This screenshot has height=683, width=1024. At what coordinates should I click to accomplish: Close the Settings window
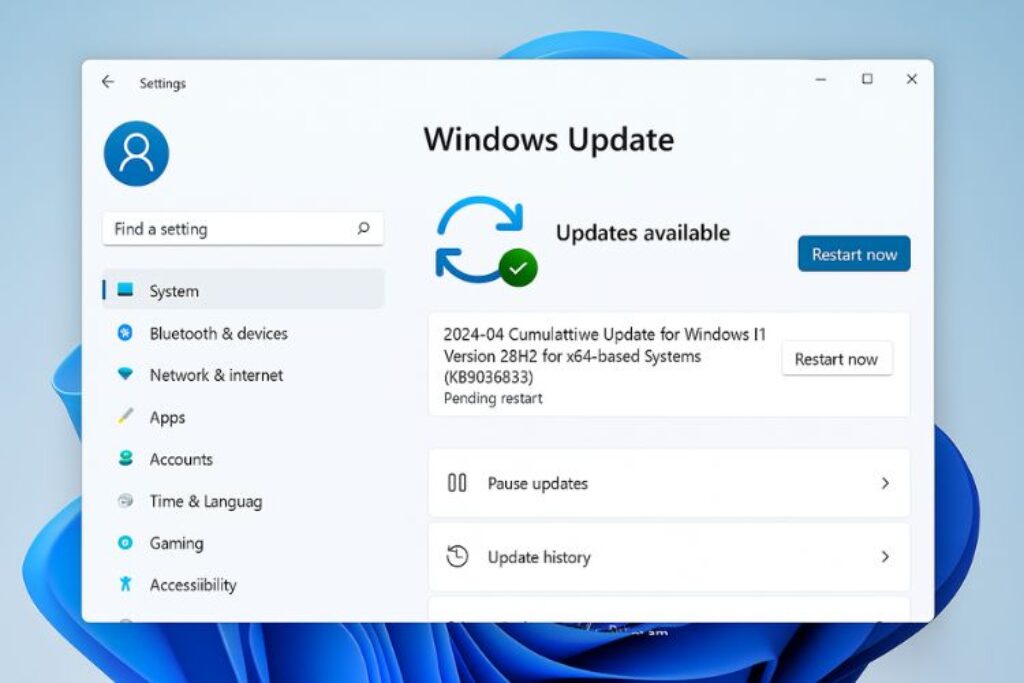(x=912, y=79)
